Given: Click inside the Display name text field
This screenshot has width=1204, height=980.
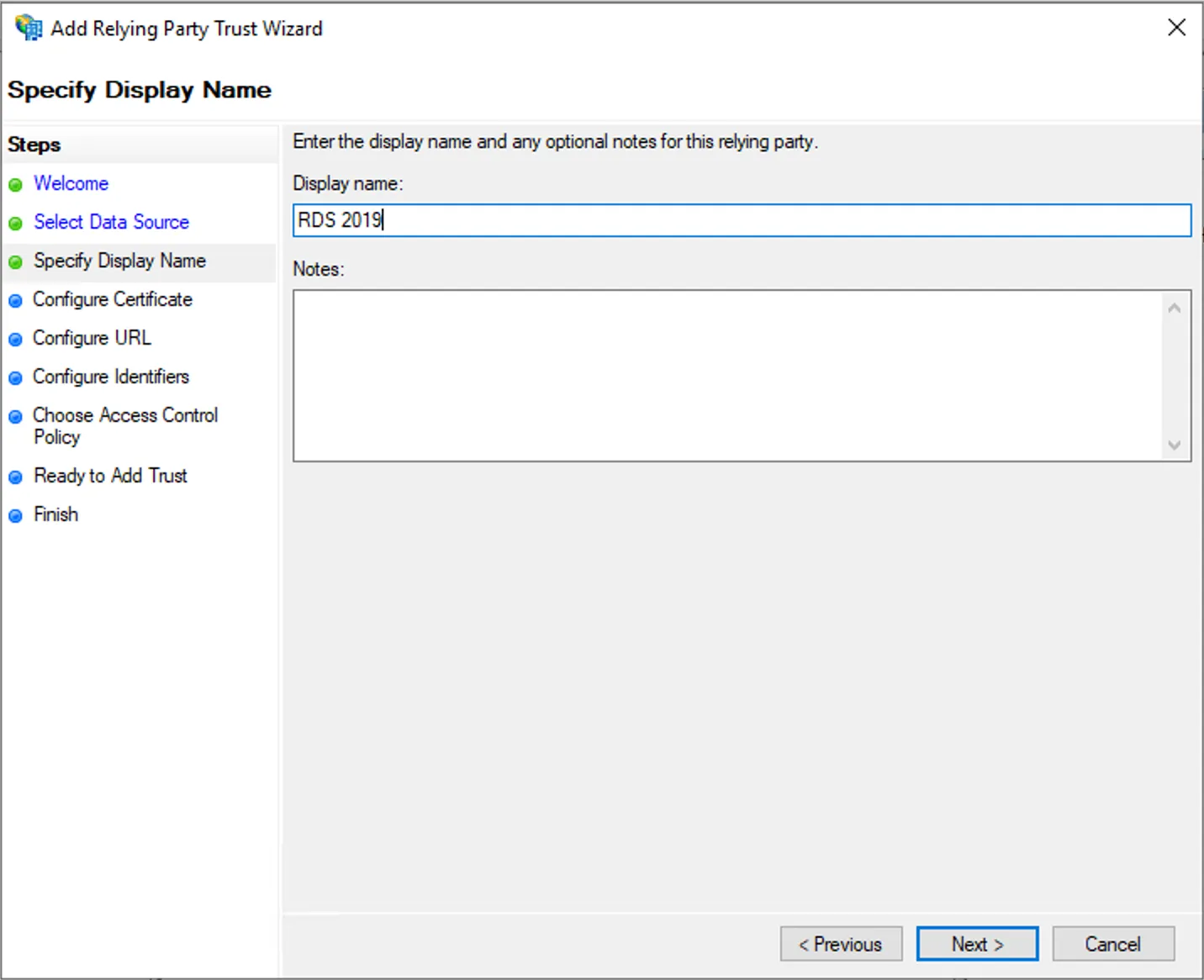Looking at the screenshot, I should point(742,220).
